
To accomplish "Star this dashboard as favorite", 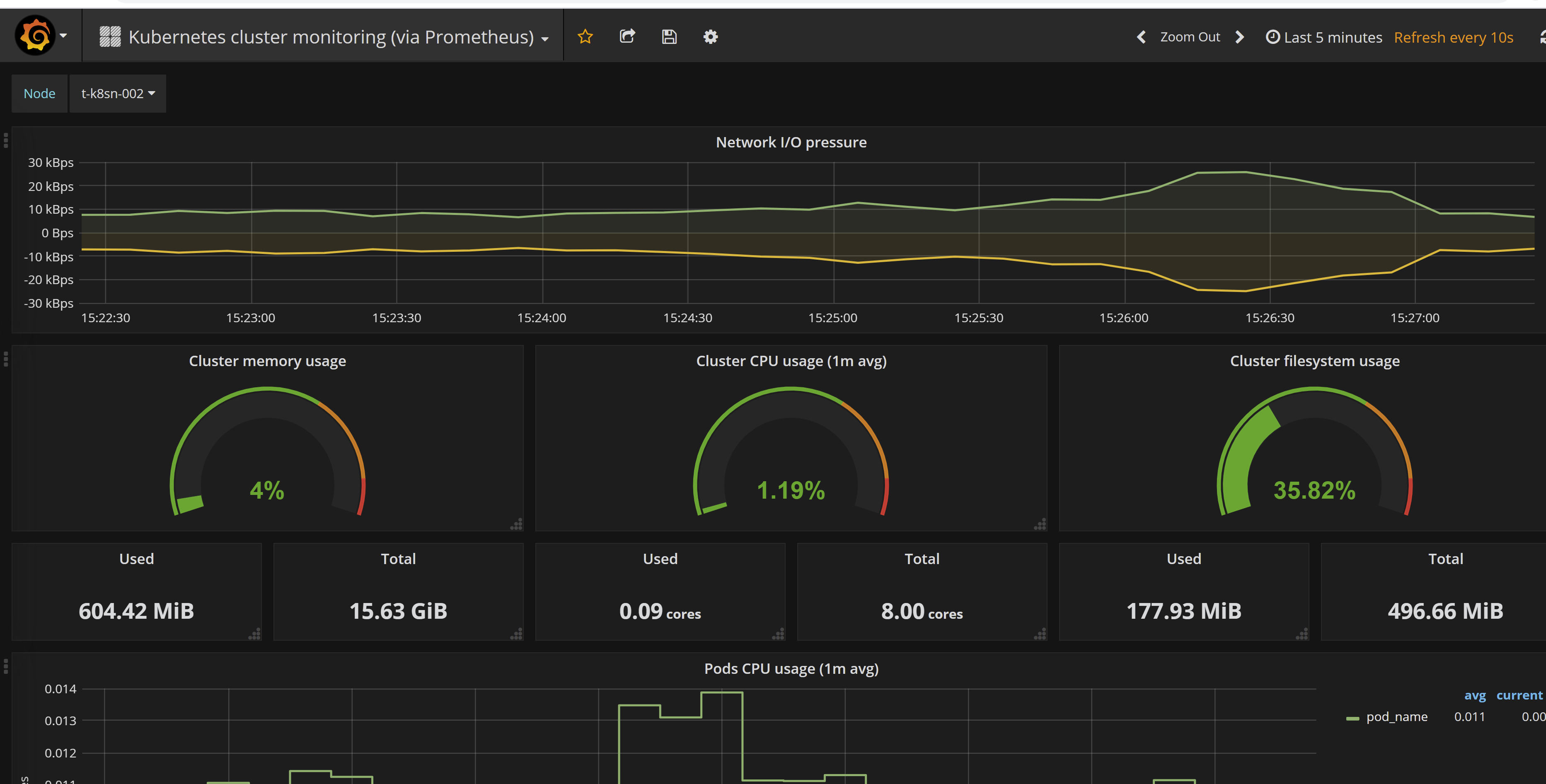I will click(585, 36).
